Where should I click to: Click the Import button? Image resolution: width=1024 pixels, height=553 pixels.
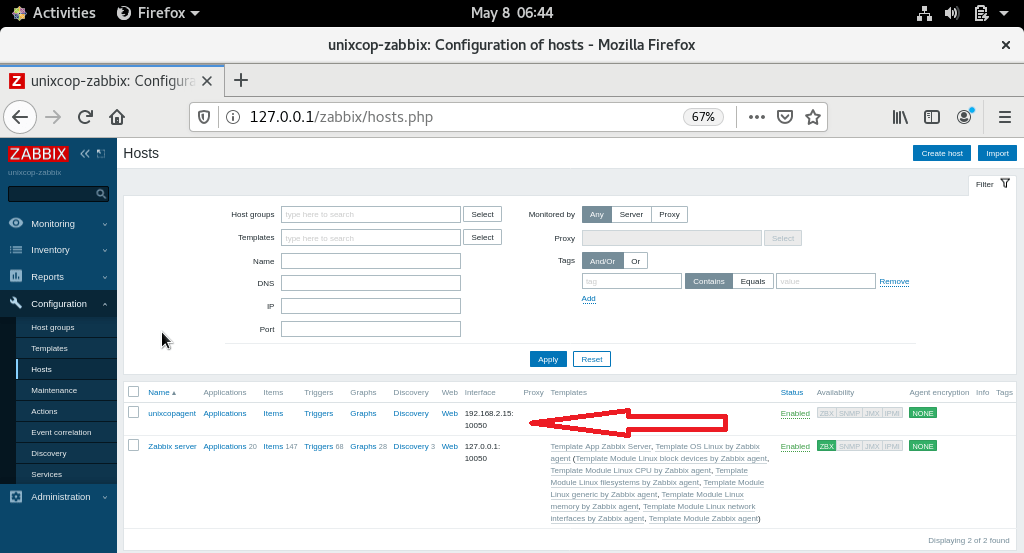[997, 153]
